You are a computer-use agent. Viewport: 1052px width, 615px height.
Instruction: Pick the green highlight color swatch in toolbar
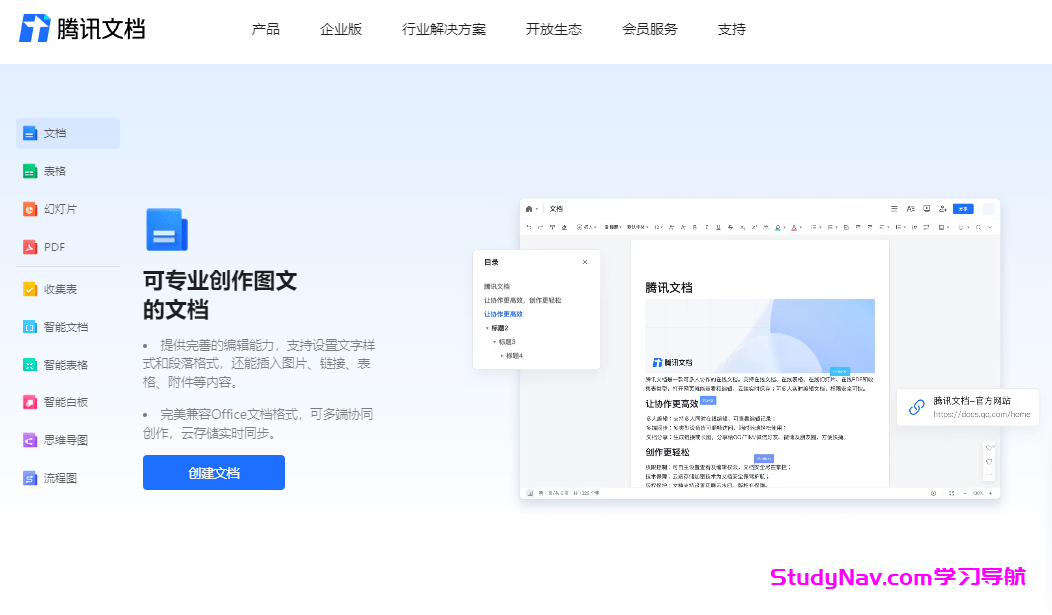coord(778,227)
